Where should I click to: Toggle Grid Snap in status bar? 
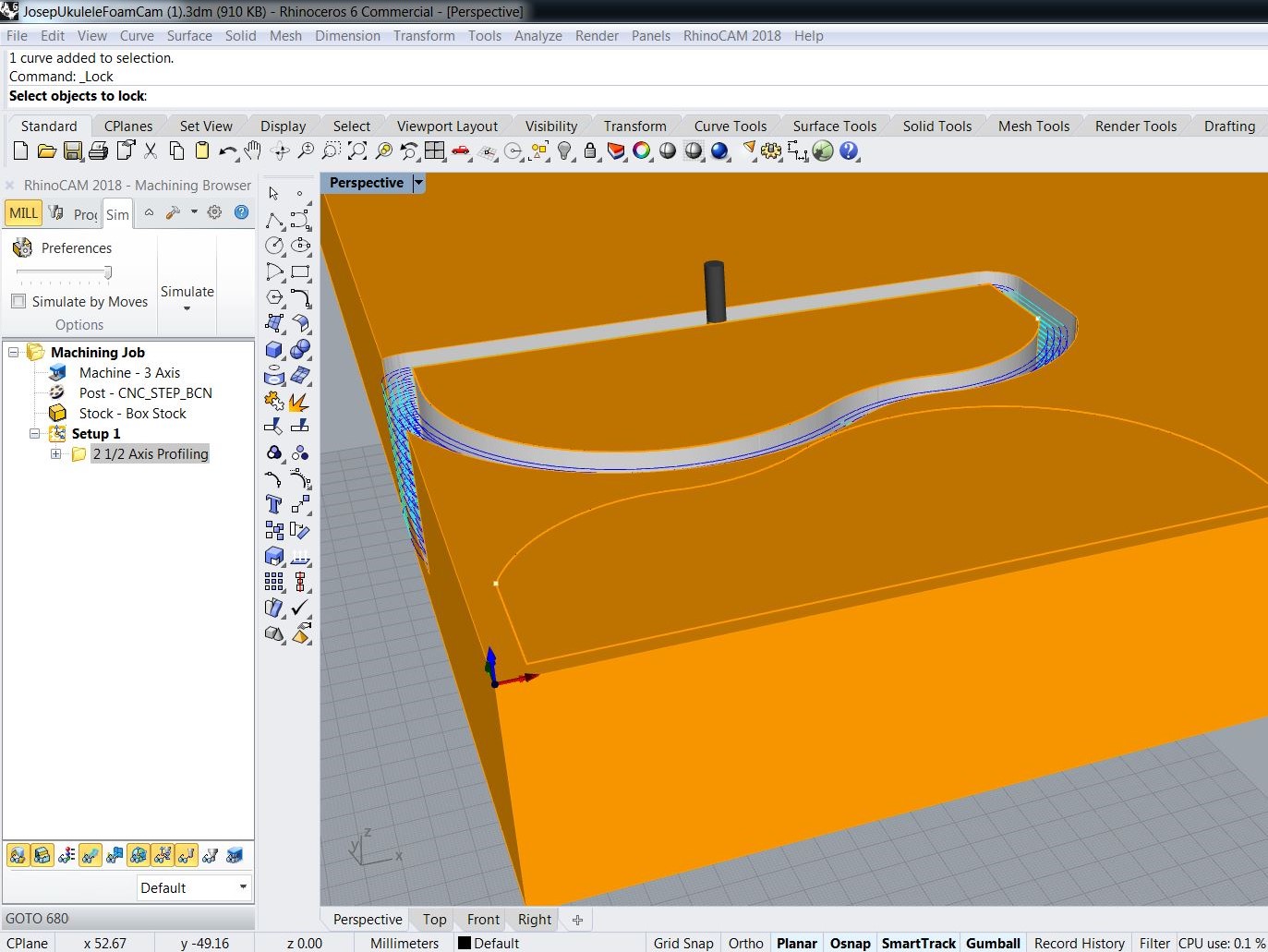point(682,943)
